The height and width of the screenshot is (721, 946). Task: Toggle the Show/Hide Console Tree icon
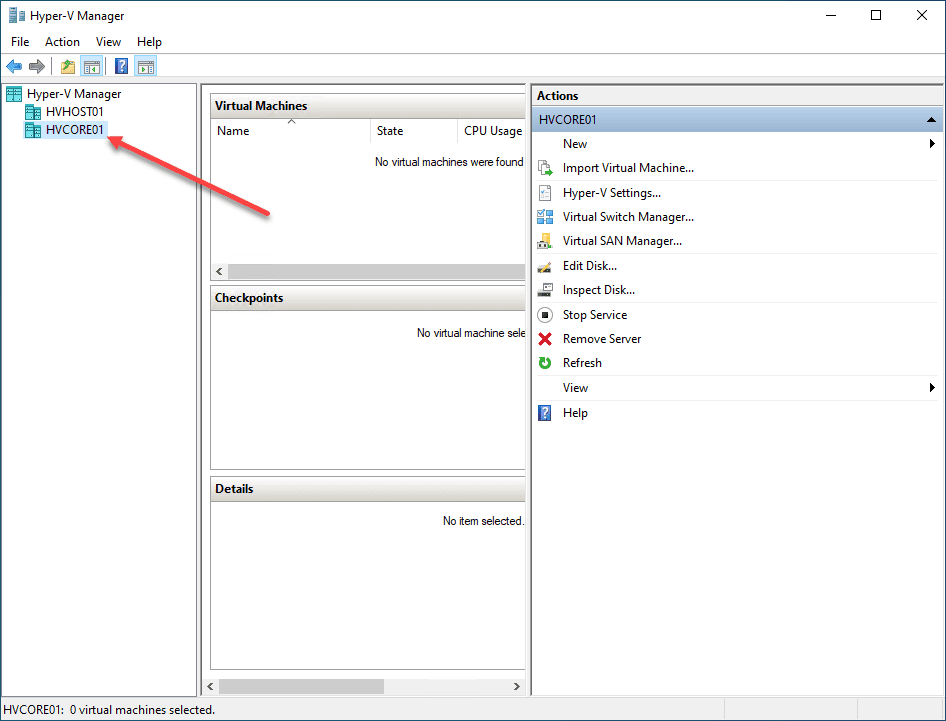pyautogui.click(x=92, y=66)
